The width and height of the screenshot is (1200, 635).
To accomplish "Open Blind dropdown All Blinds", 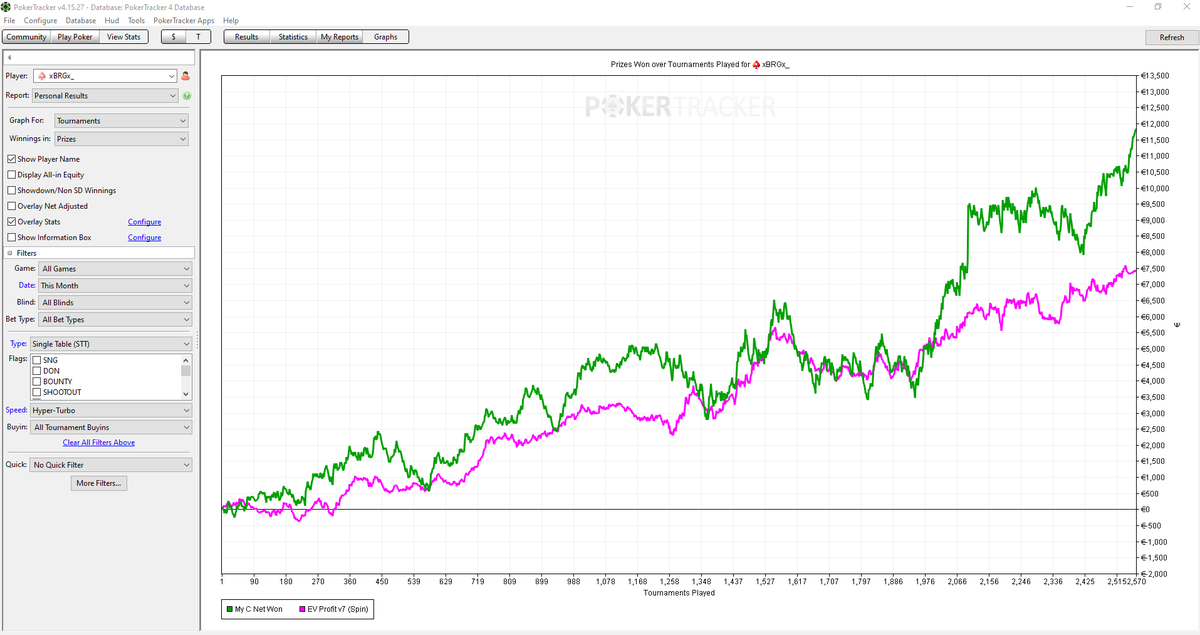I will point(115,303).
